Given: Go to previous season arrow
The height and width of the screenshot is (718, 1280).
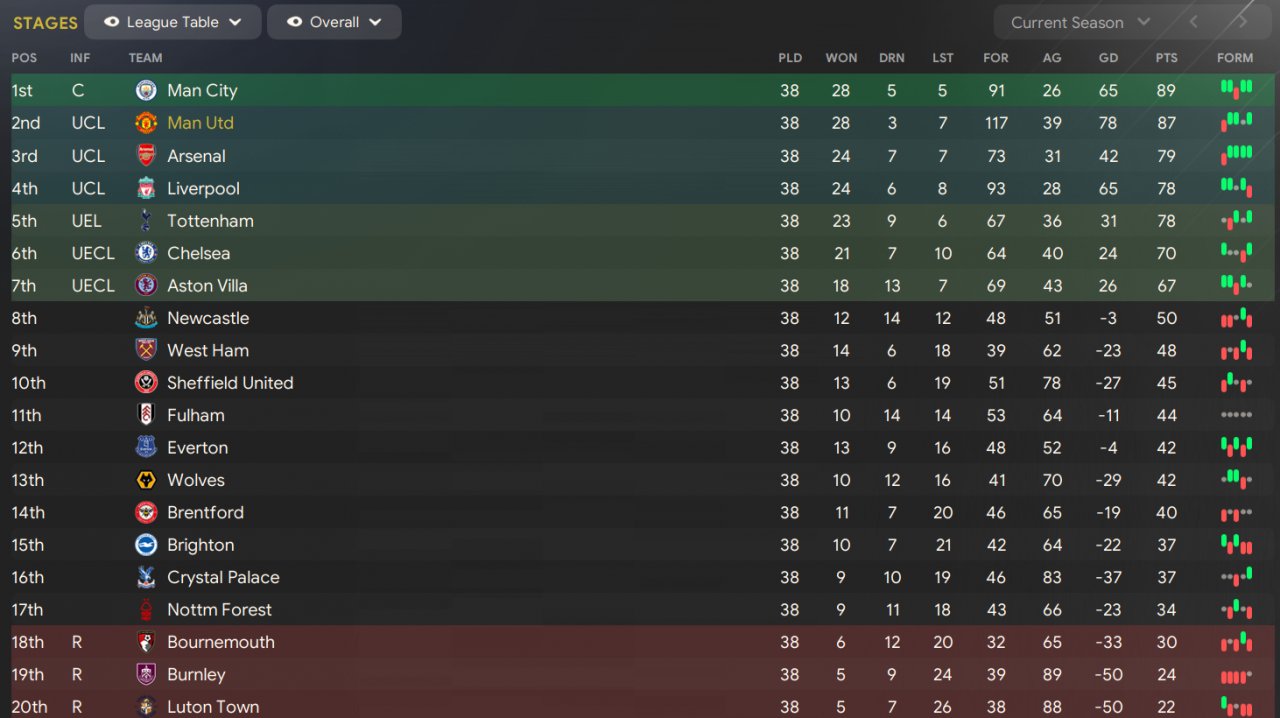Looking at the screenshot, I should click(x=1193, y=22).
